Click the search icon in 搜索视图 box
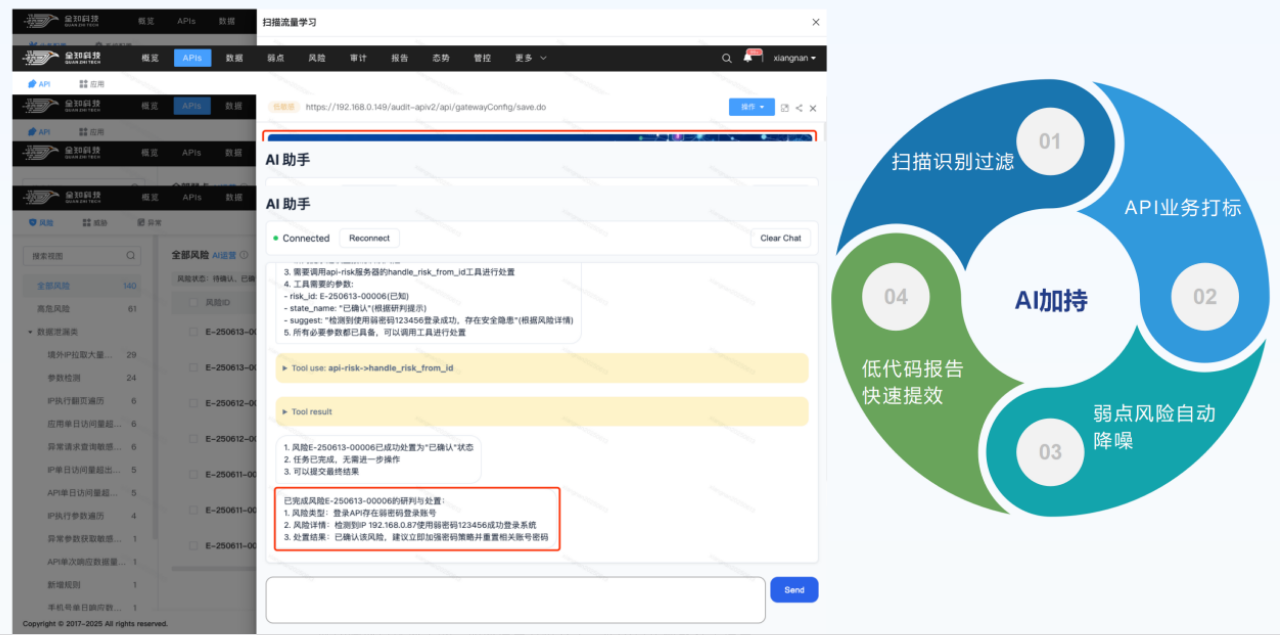1280x635 pixels. tap(130, 256)
